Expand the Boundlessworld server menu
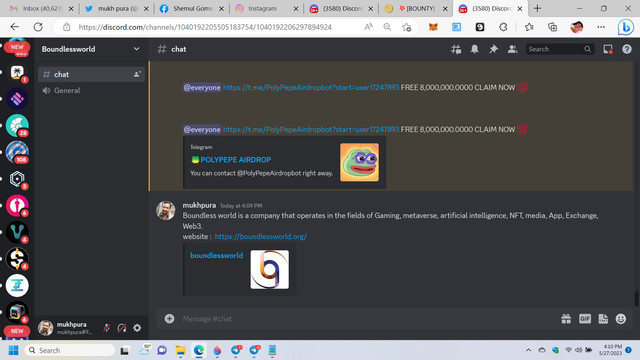 pos(91,49)
